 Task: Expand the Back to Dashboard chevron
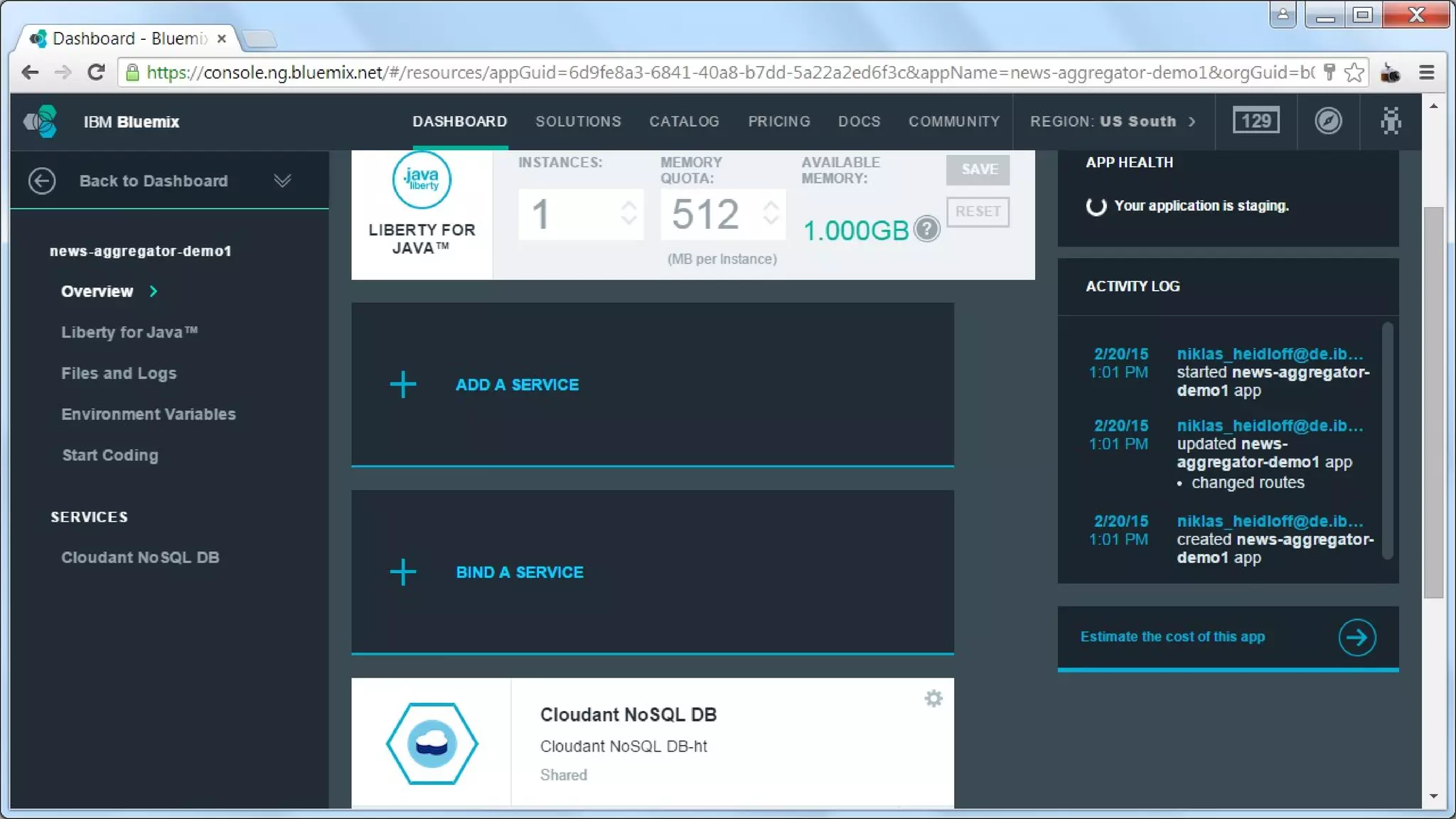(282, 181)
